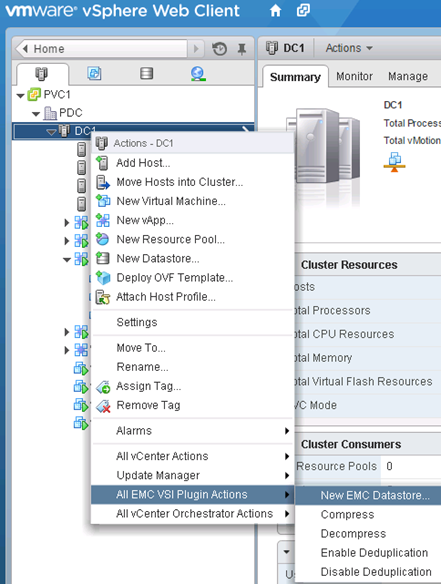
Task: Choose Move To... menu entry
Action: point(192,348)
